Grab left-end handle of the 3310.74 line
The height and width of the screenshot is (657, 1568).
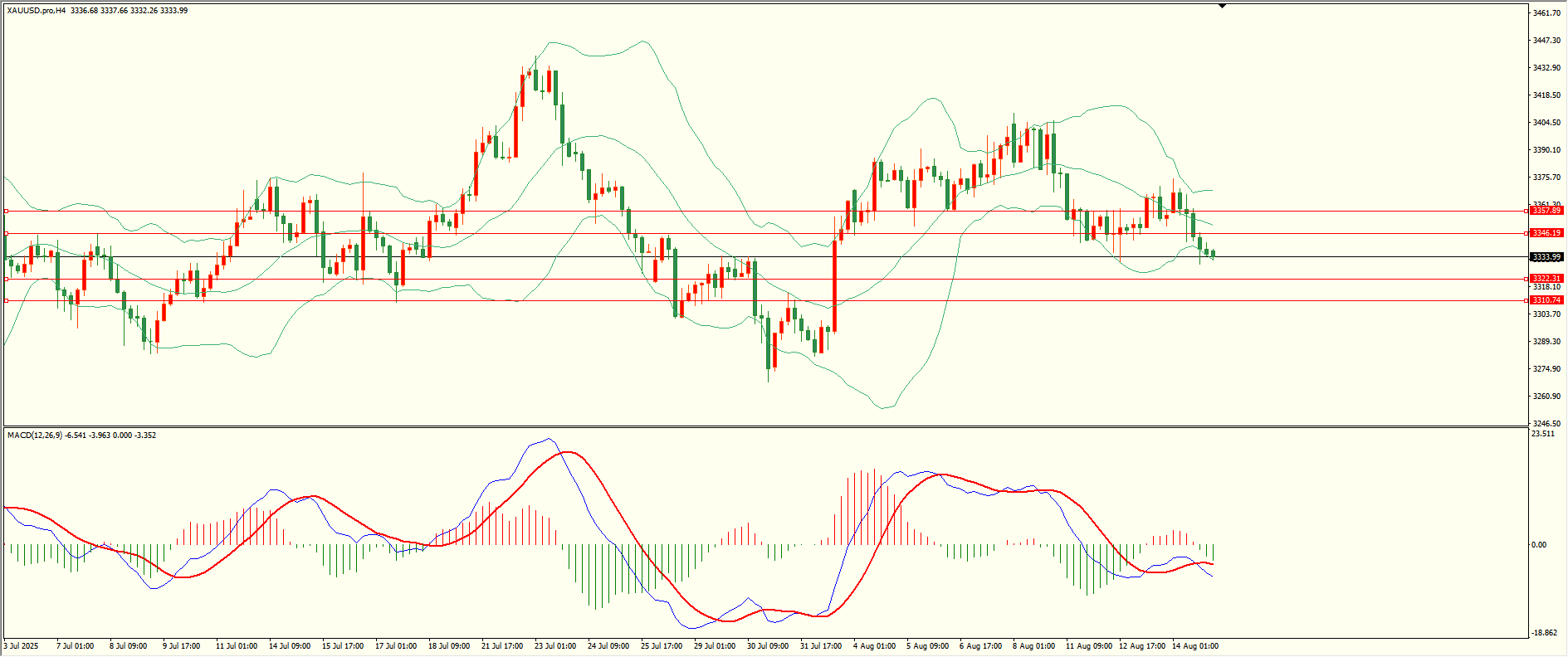(6, 301)
